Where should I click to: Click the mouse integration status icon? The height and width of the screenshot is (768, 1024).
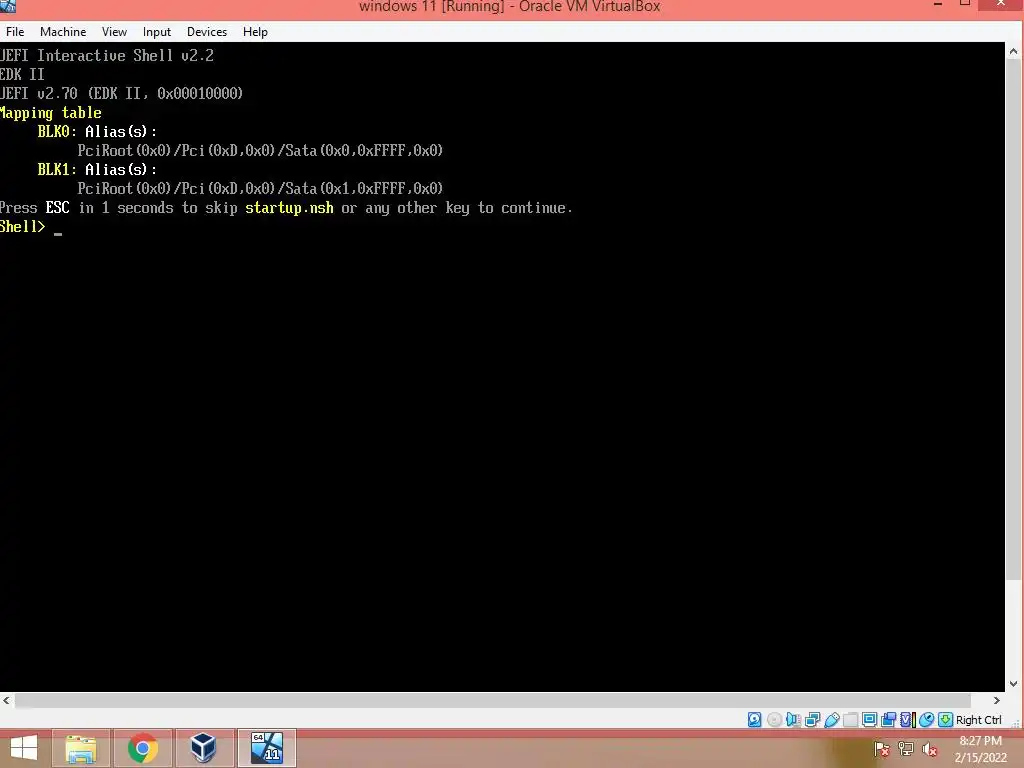(x=926, y=720)
